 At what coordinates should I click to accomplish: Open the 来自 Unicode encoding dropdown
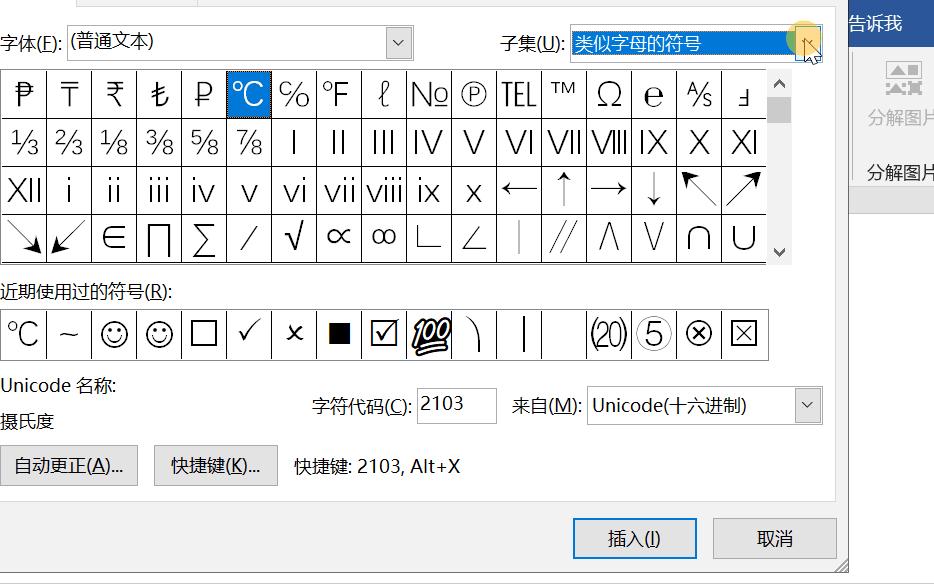click(x=806, y=405)
